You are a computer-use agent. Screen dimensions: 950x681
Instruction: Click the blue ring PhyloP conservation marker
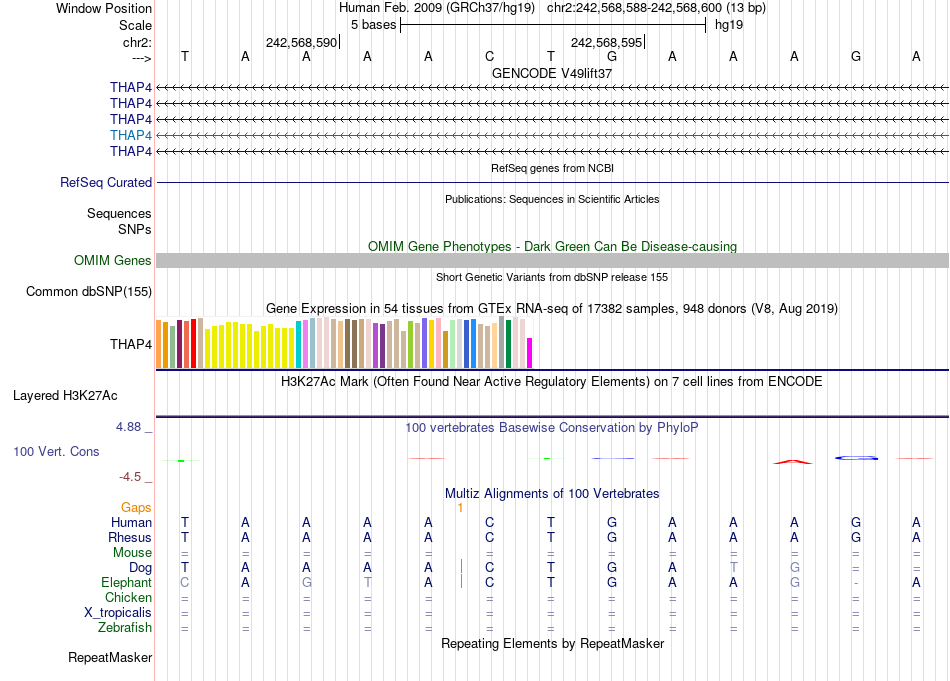856,458
